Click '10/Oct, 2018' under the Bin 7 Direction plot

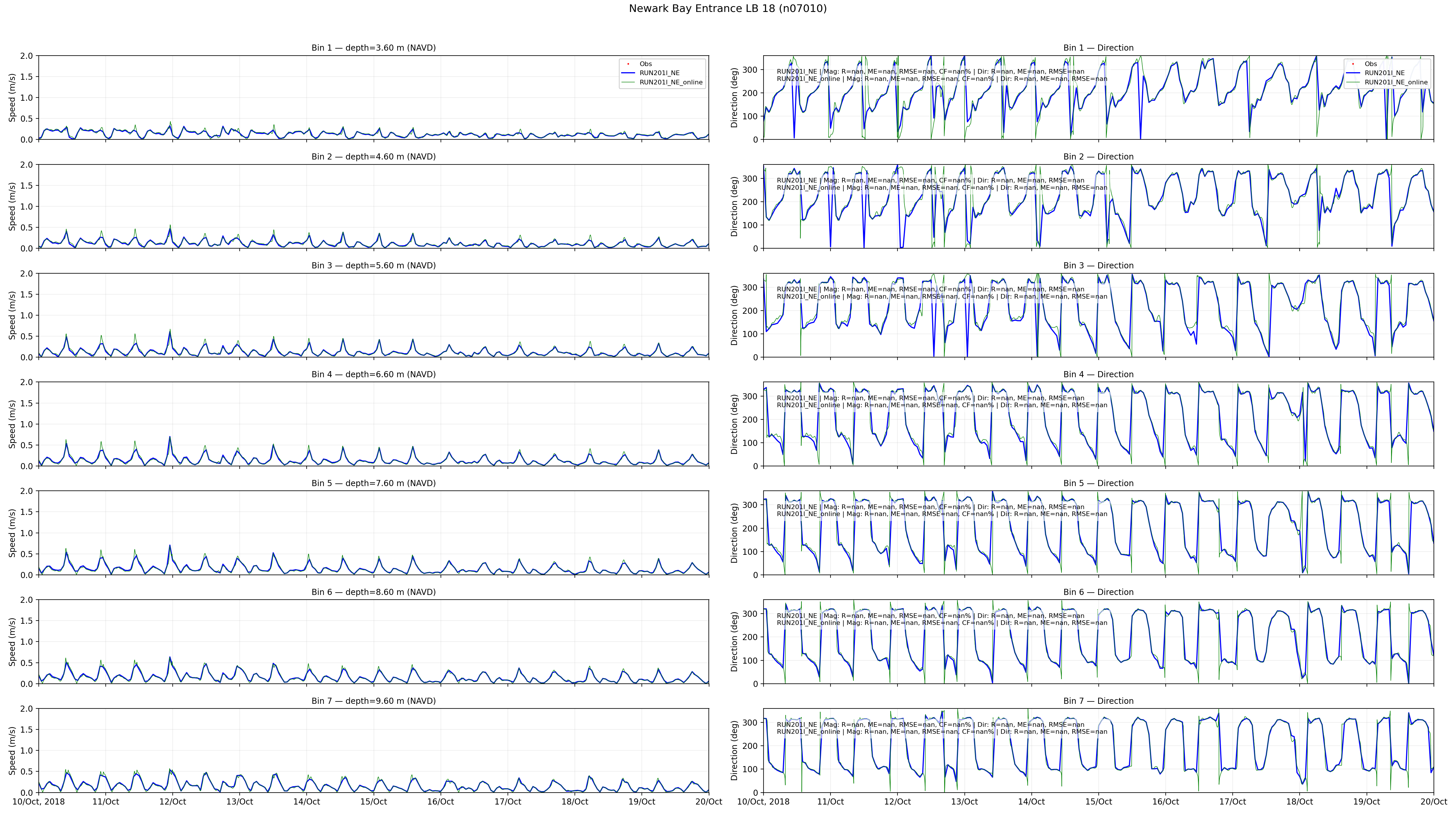764,802
